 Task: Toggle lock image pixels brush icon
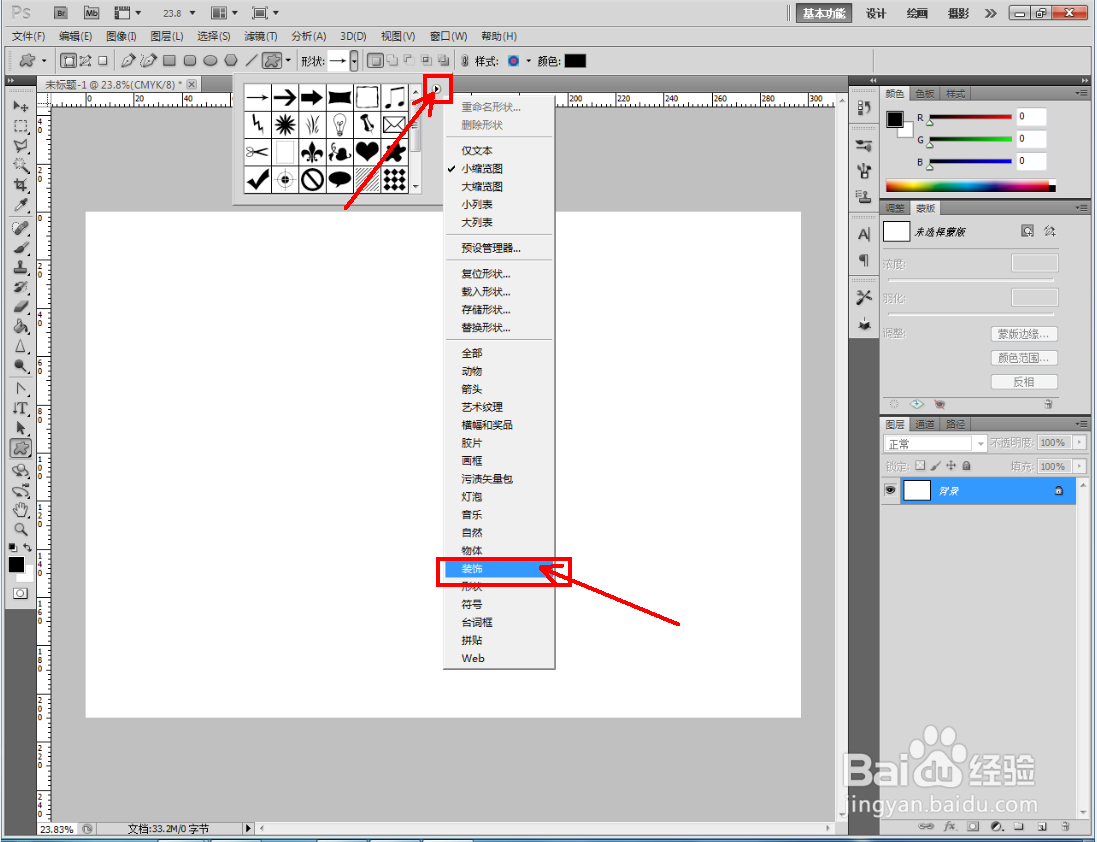tap(935, 466)
